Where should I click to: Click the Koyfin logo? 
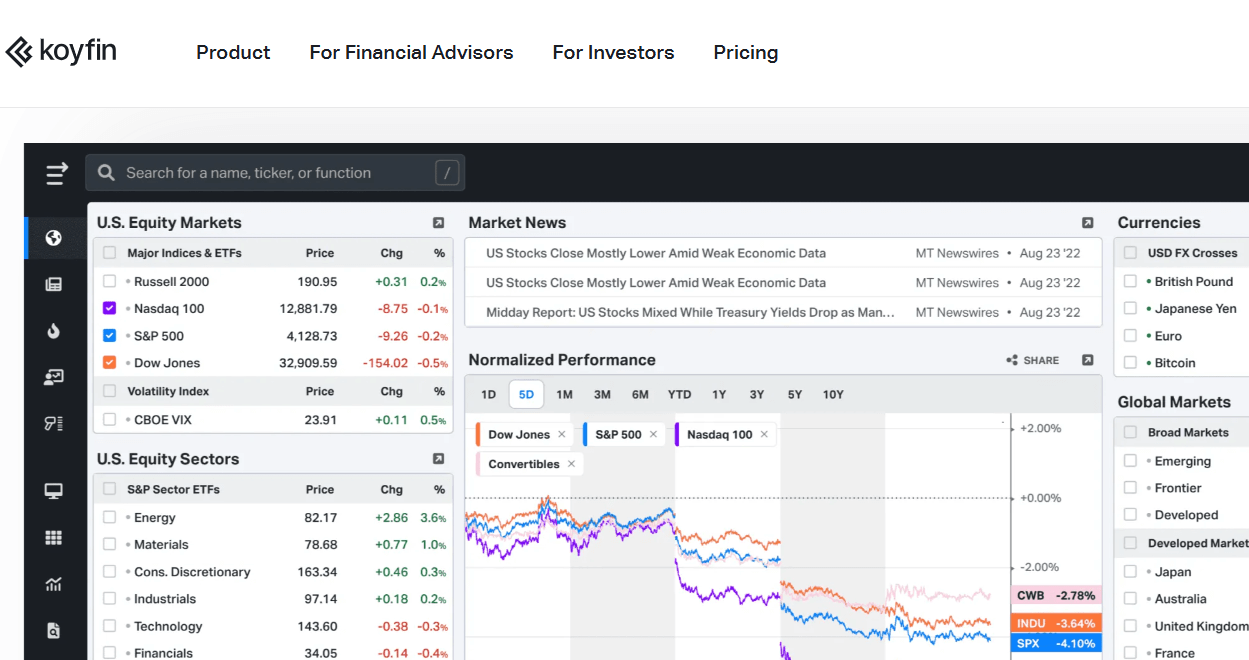click(x=61, y=51)
